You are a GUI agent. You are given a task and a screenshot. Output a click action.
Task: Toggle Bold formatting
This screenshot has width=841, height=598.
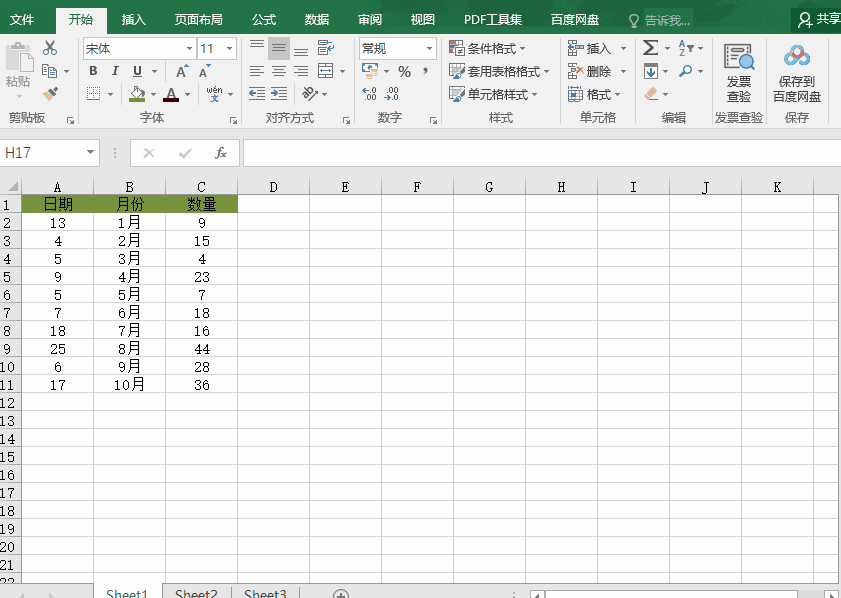click(x=93, y=71)
